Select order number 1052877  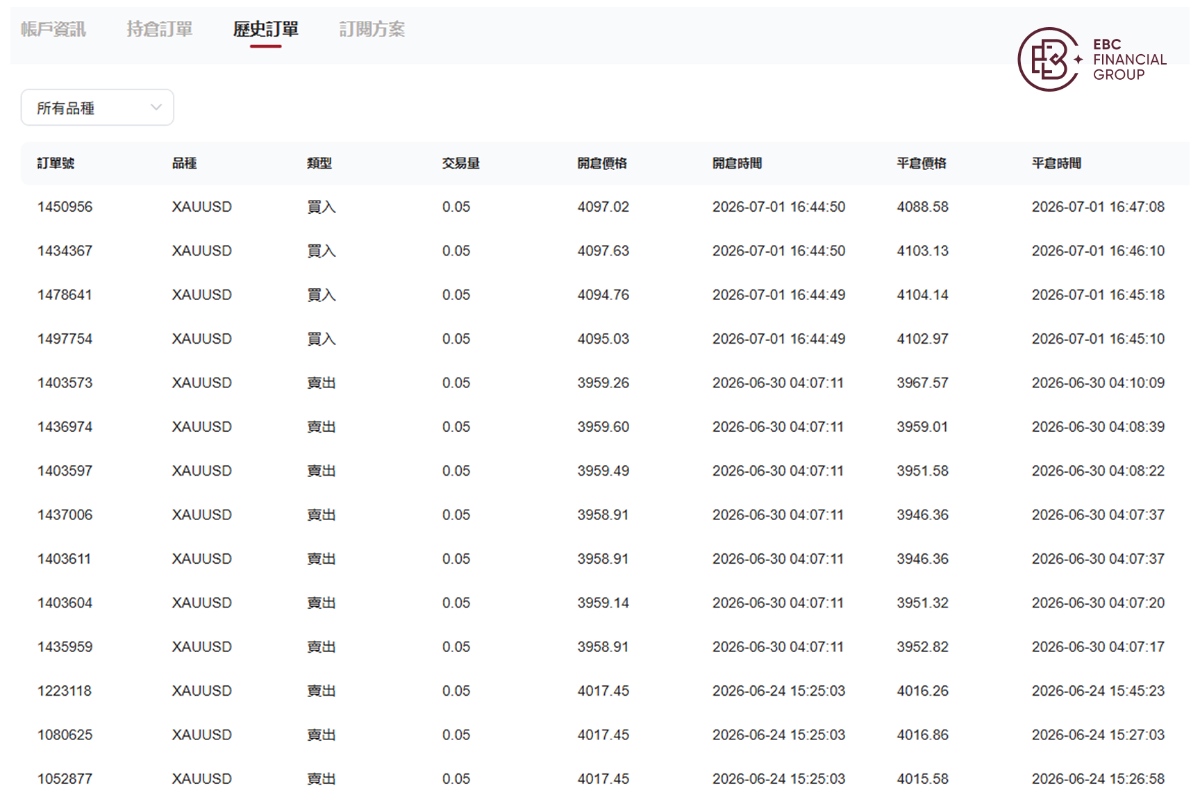pyautogui.click(x=65, y=779)
